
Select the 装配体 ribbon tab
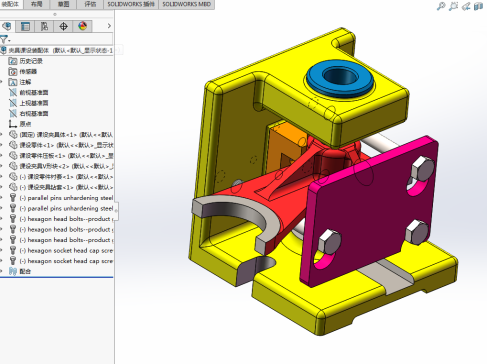tap(10, 4)
